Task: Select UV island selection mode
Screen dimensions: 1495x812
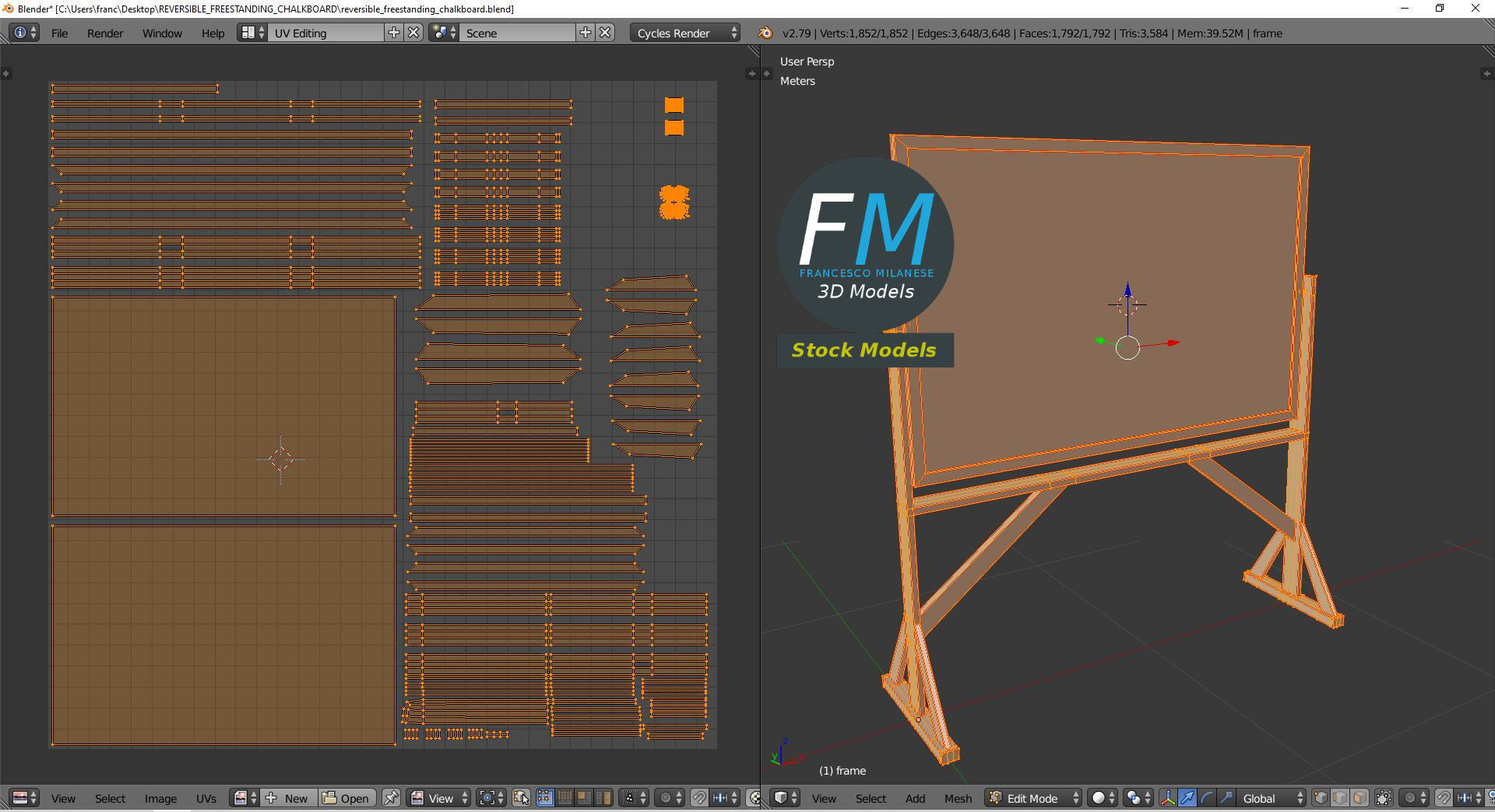Action: click(x=603, y=798)
